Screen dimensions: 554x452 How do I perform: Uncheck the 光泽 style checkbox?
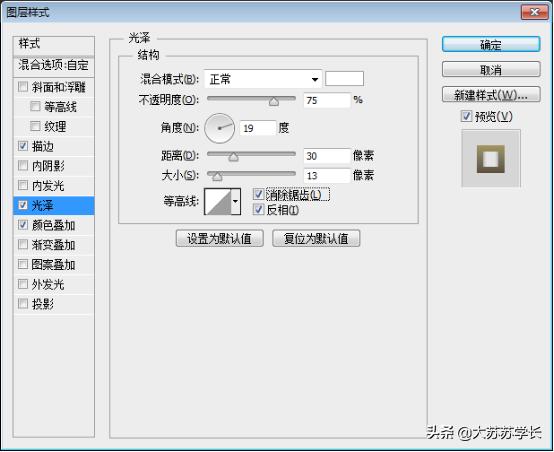point(23,205)
